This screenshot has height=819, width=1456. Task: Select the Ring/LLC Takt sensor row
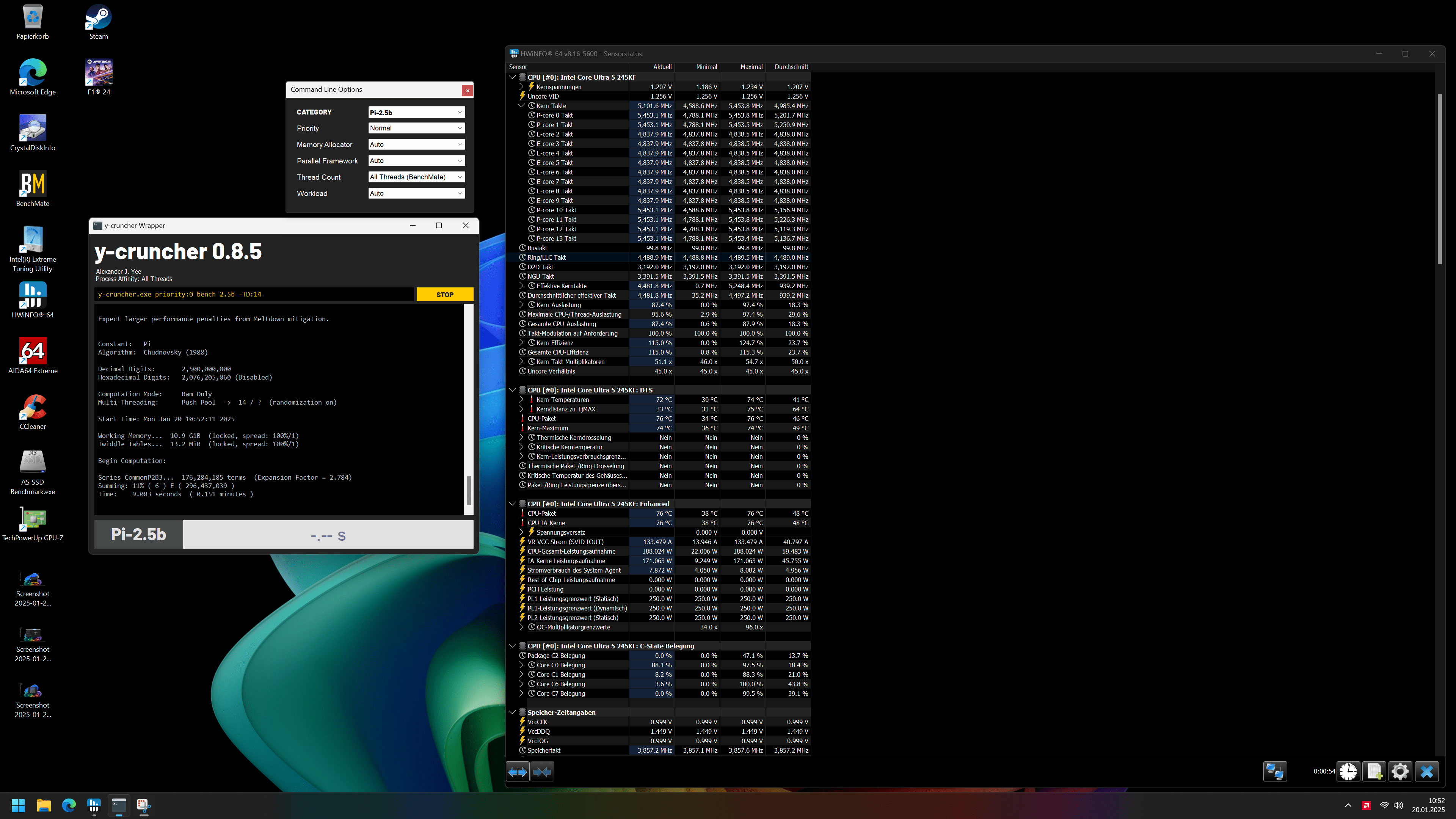[x=659, y=257]
